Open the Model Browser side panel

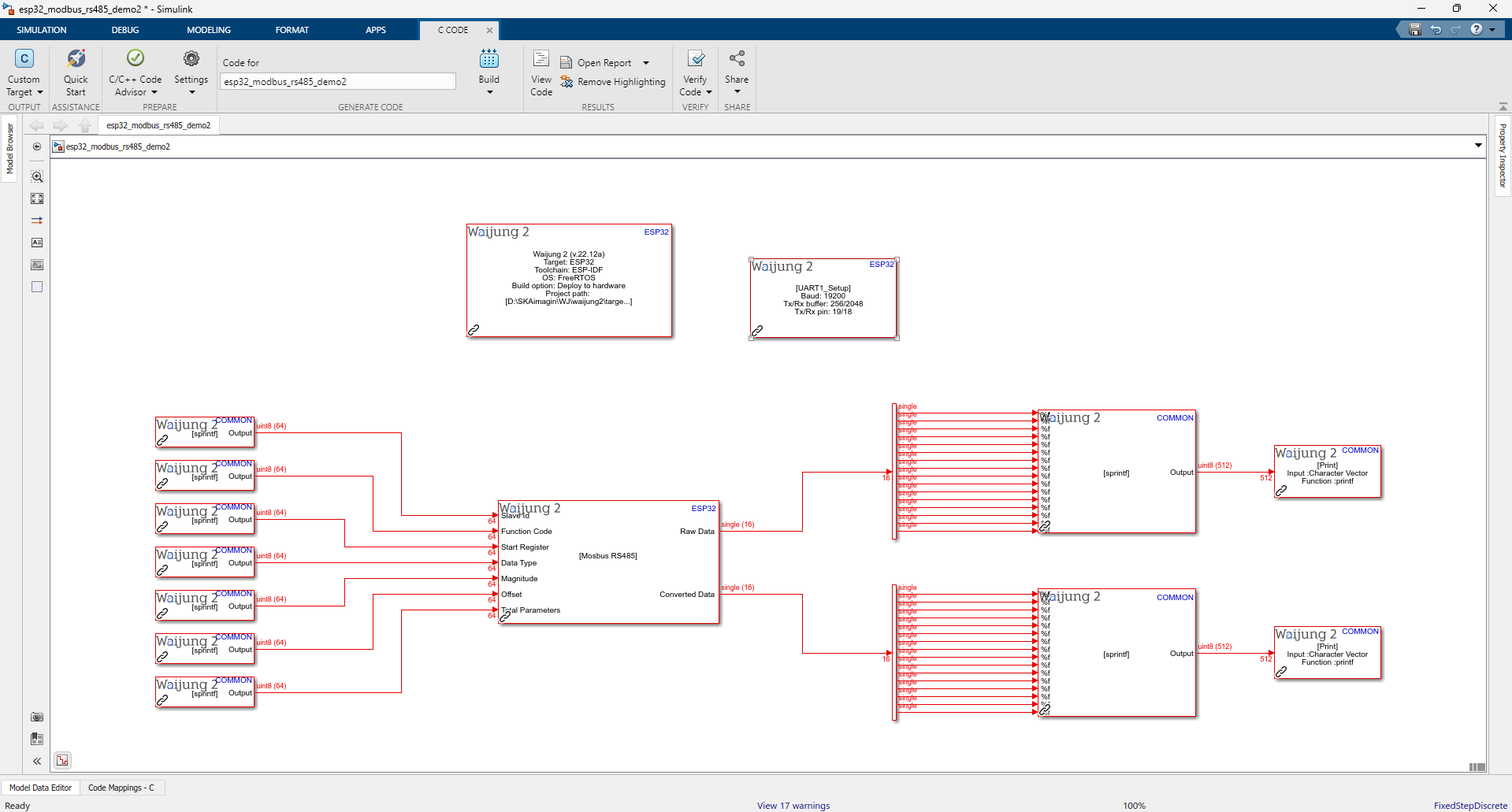click(9, 149)
